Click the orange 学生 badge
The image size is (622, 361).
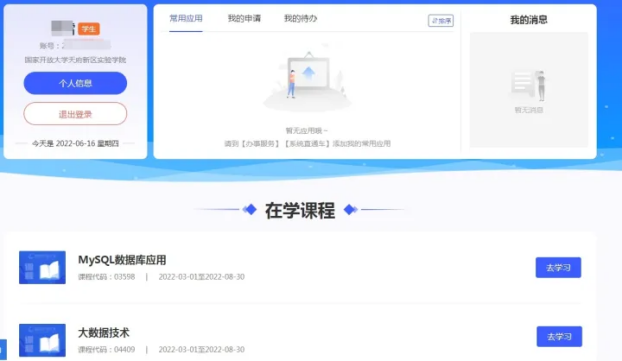[88, 29]
